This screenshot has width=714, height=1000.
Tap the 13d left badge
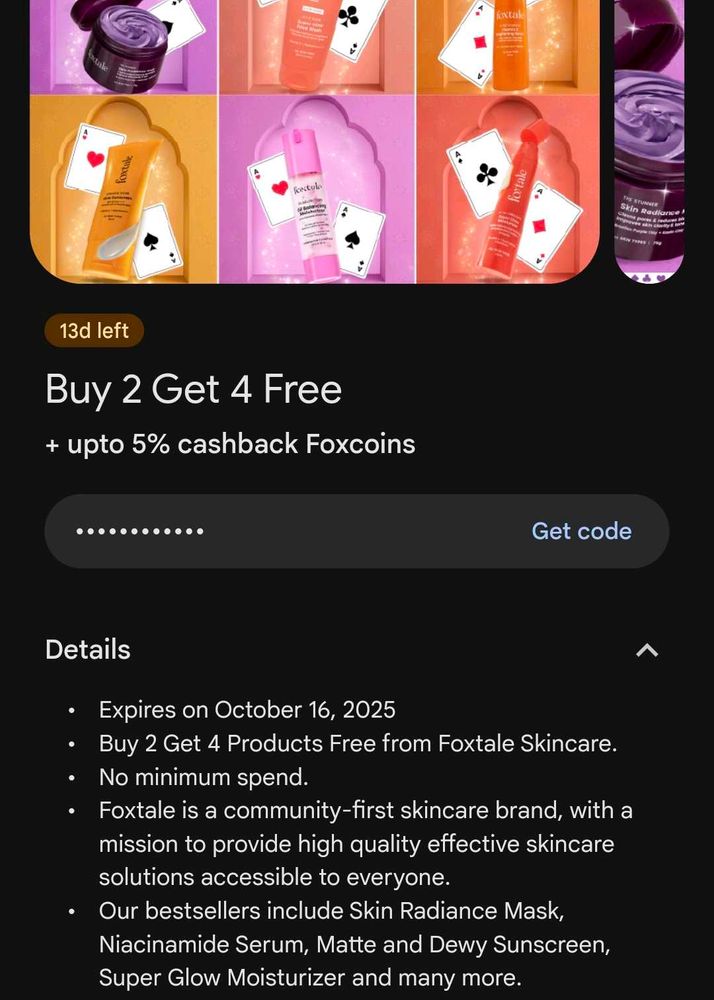[94, 331]
